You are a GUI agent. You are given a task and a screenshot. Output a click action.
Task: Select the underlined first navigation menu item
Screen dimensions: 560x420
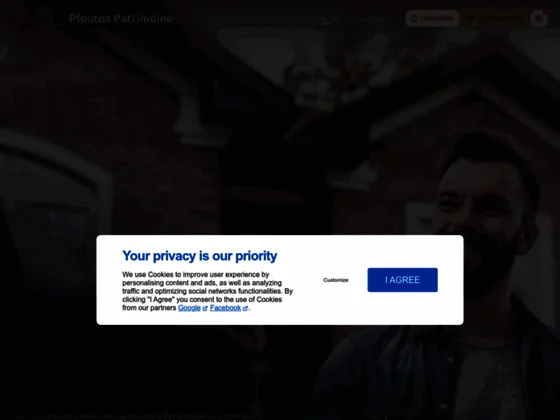pos(329,18)
